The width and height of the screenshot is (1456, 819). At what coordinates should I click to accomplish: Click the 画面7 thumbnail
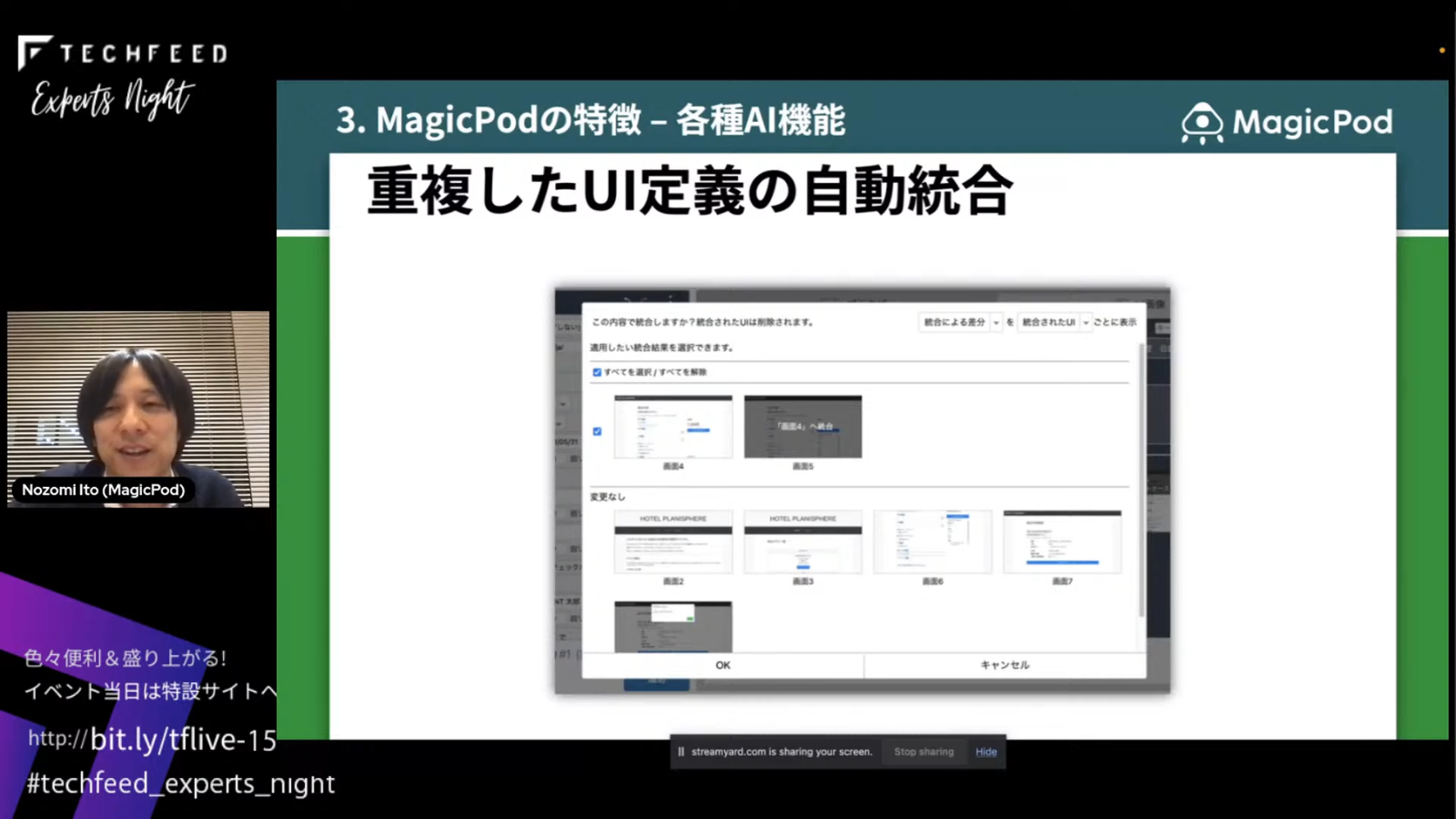pos(1062,542)
